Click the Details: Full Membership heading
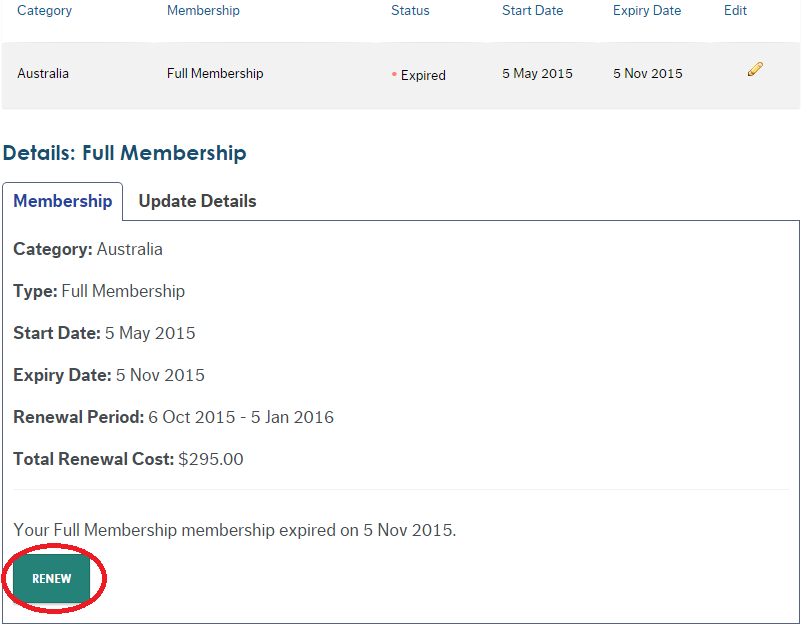803x627 pixels. [x=125, y=154]
